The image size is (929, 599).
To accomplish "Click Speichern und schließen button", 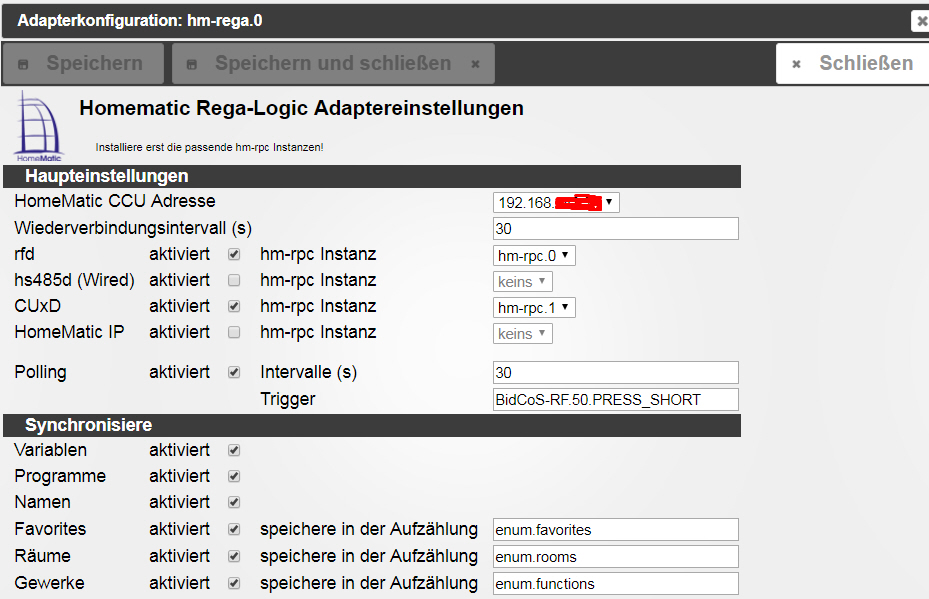I will coord(333,64).
